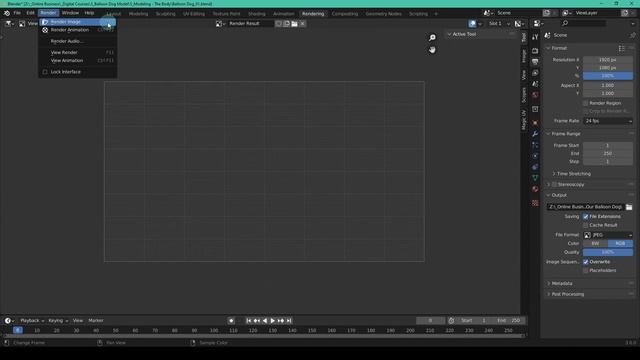The height and width of the screenshot is (360, 640).
Task: Open the Texture checker tab icon
Action: click(535, 203)
